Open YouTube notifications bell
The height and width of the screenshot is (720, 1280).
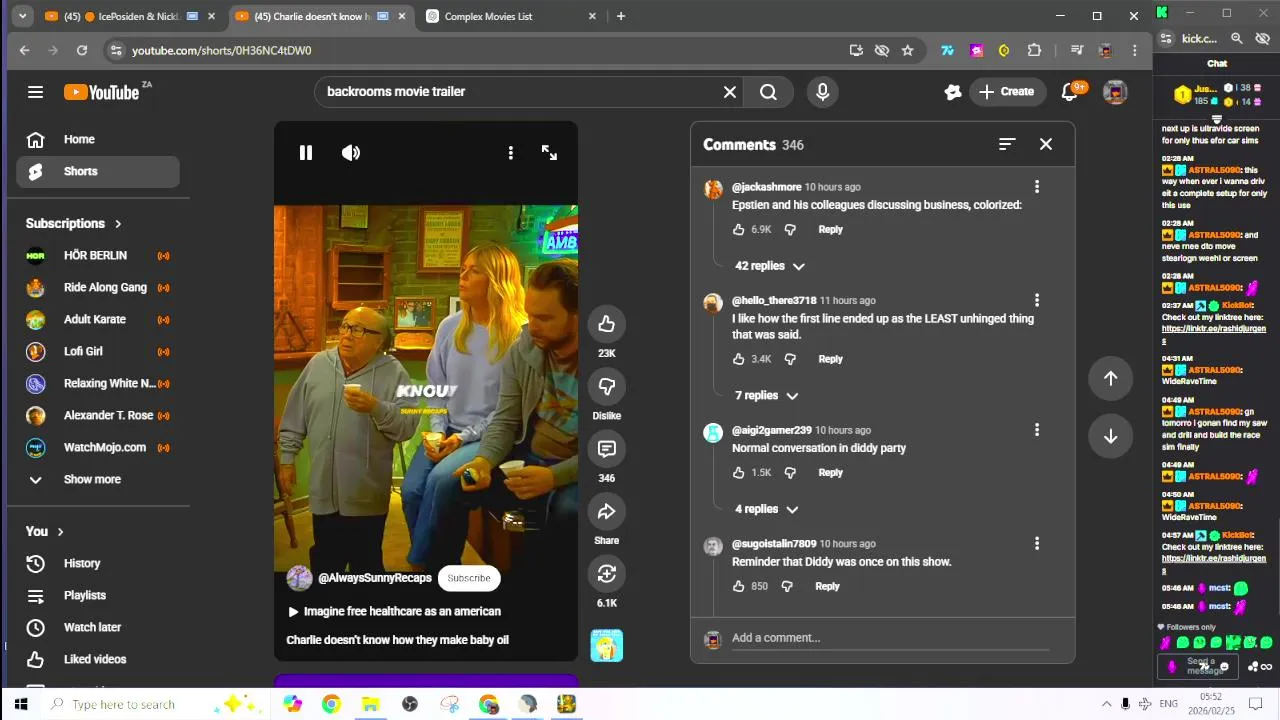click(x=1070, y=92)
